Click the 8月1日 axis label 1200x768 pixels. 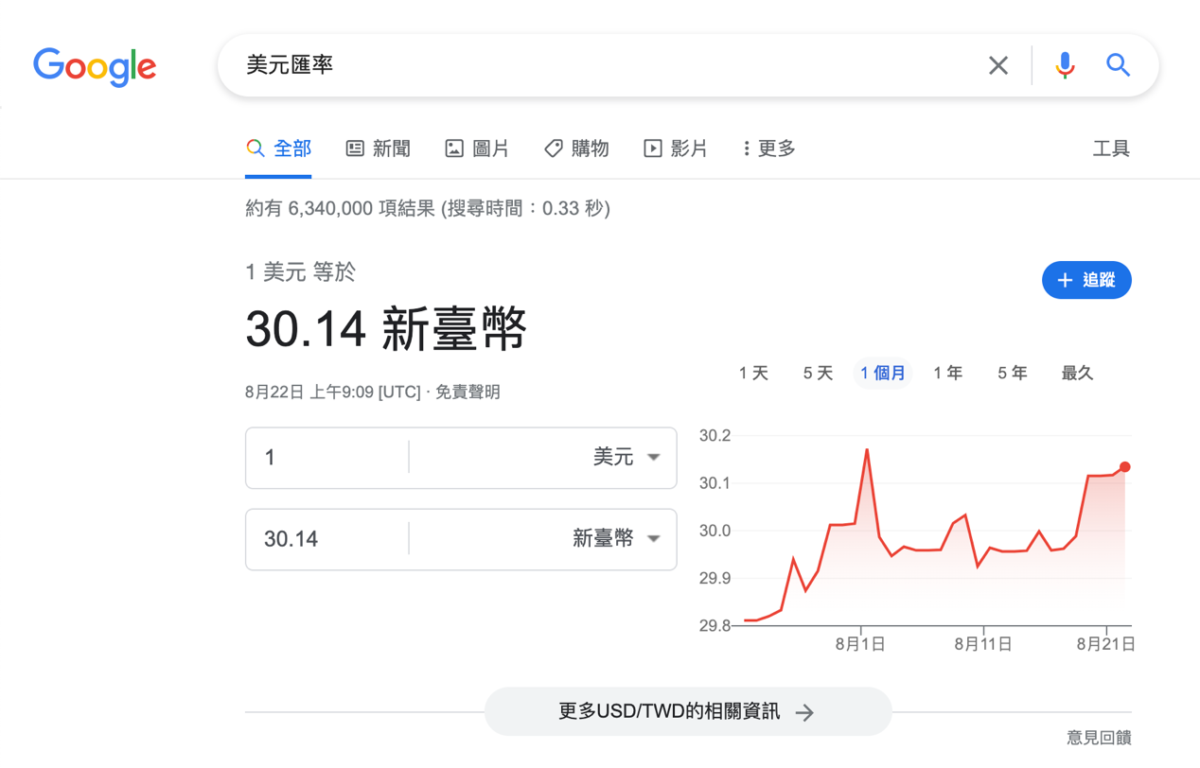[860, 645]
